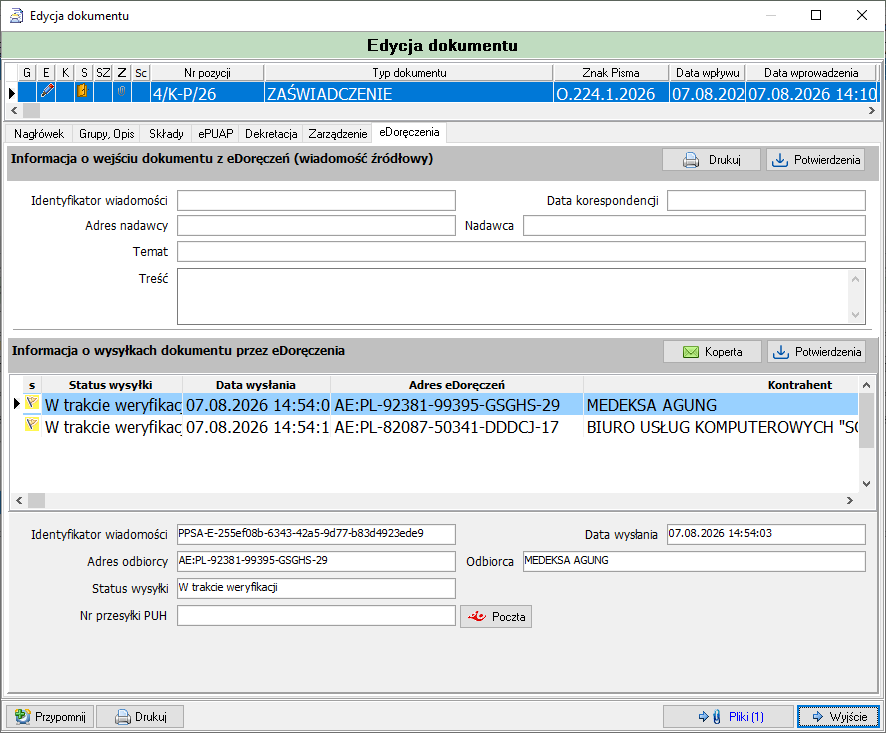Click the Adres nadawcy field
Image resolution: width=886 pixels, height=733 pixels.
coord(316,225)
